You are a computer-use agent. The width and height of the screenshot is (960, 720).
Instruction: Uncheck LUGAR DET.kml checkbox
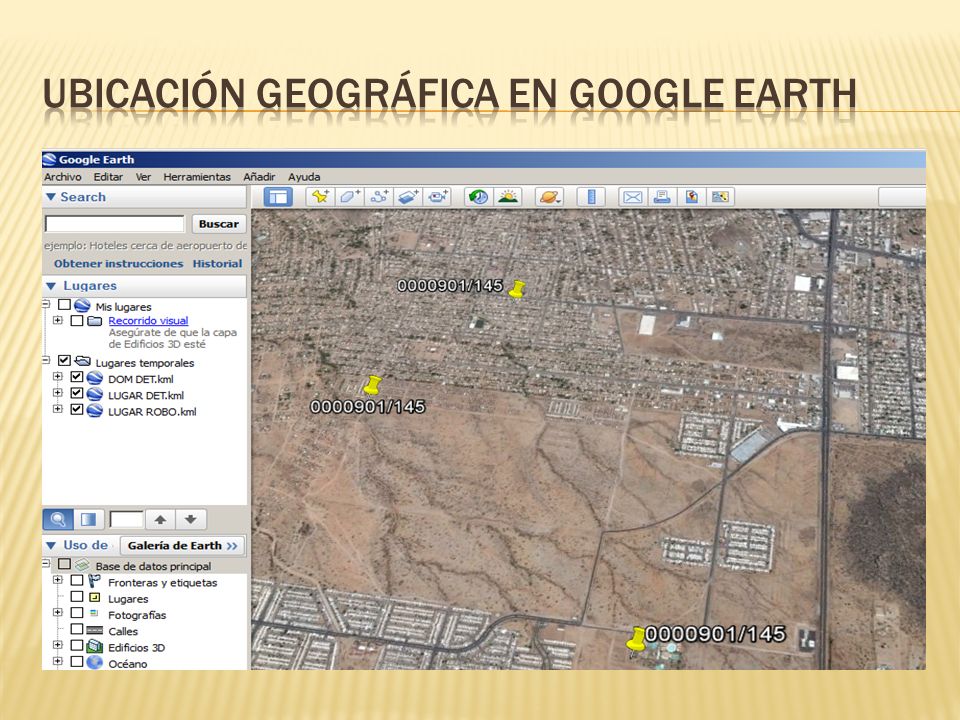coord(77,393)
